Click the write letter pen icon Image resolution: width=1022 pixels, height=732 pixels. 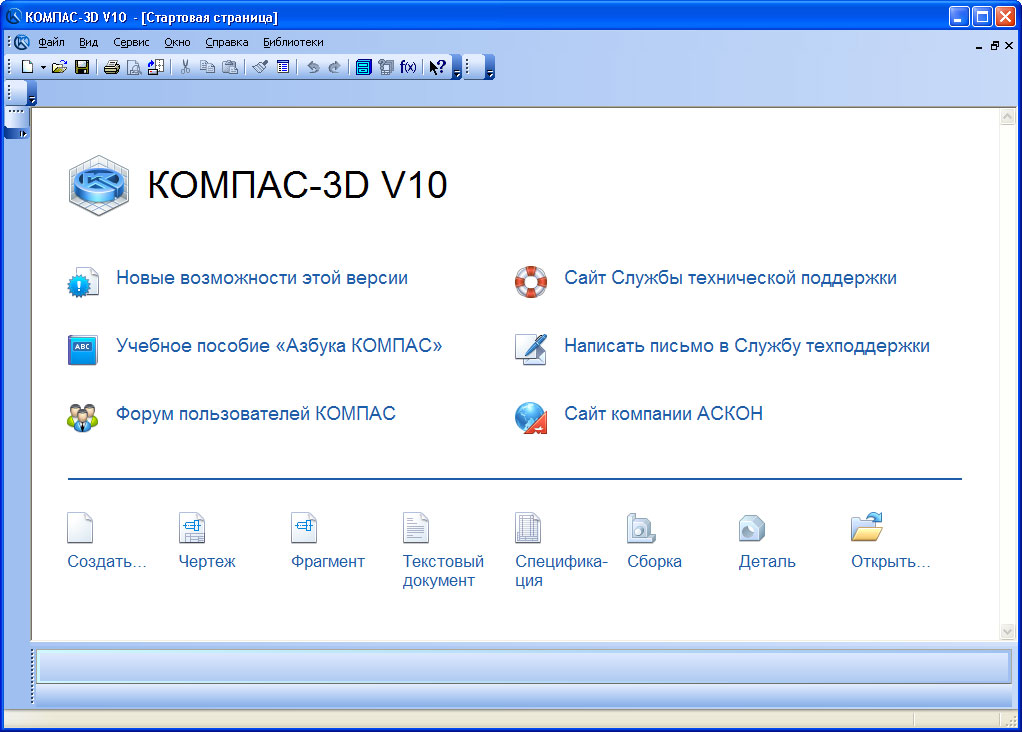coord(531,349)
